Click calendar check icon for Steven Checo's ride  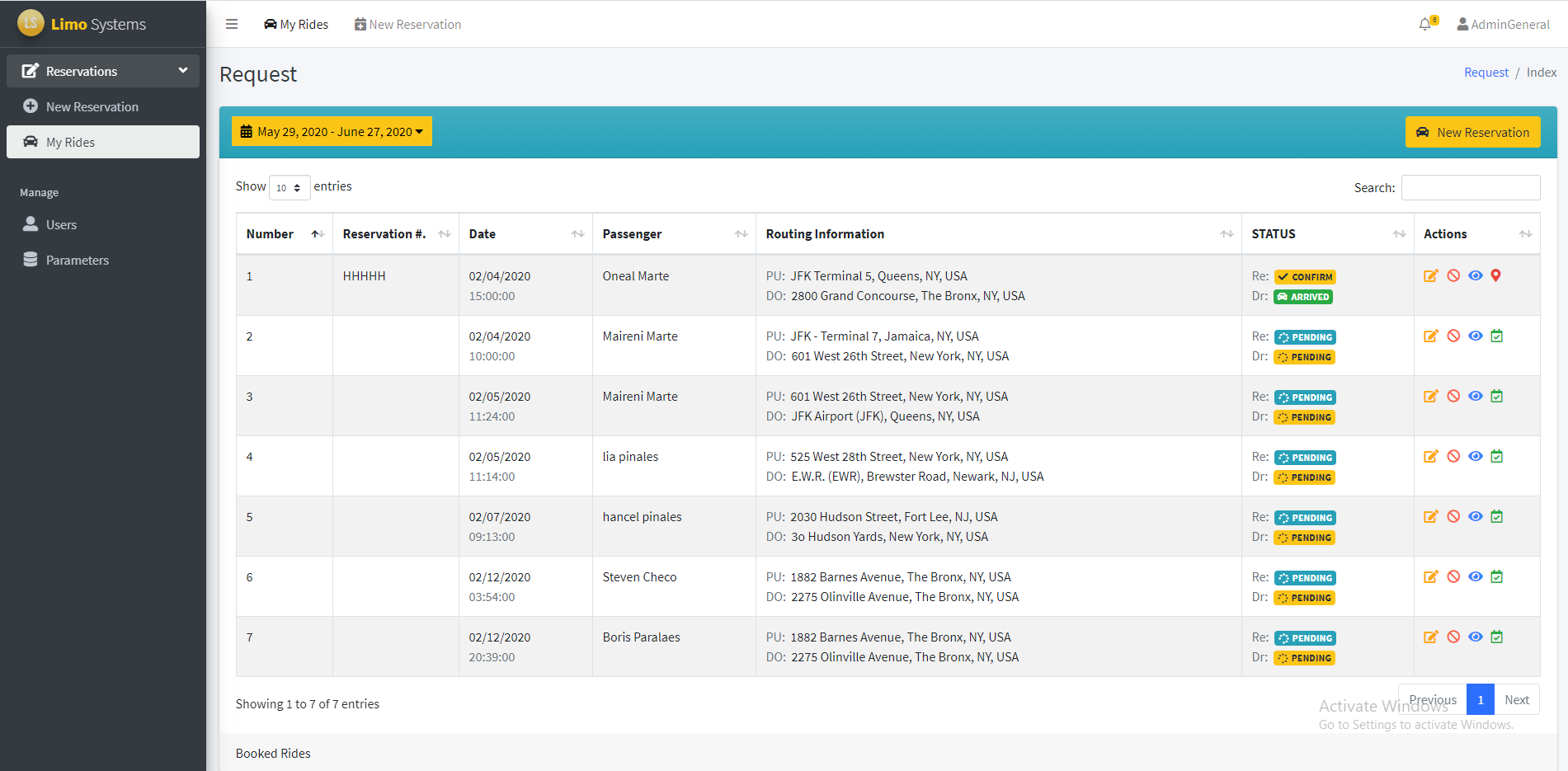pos(1497,577)
